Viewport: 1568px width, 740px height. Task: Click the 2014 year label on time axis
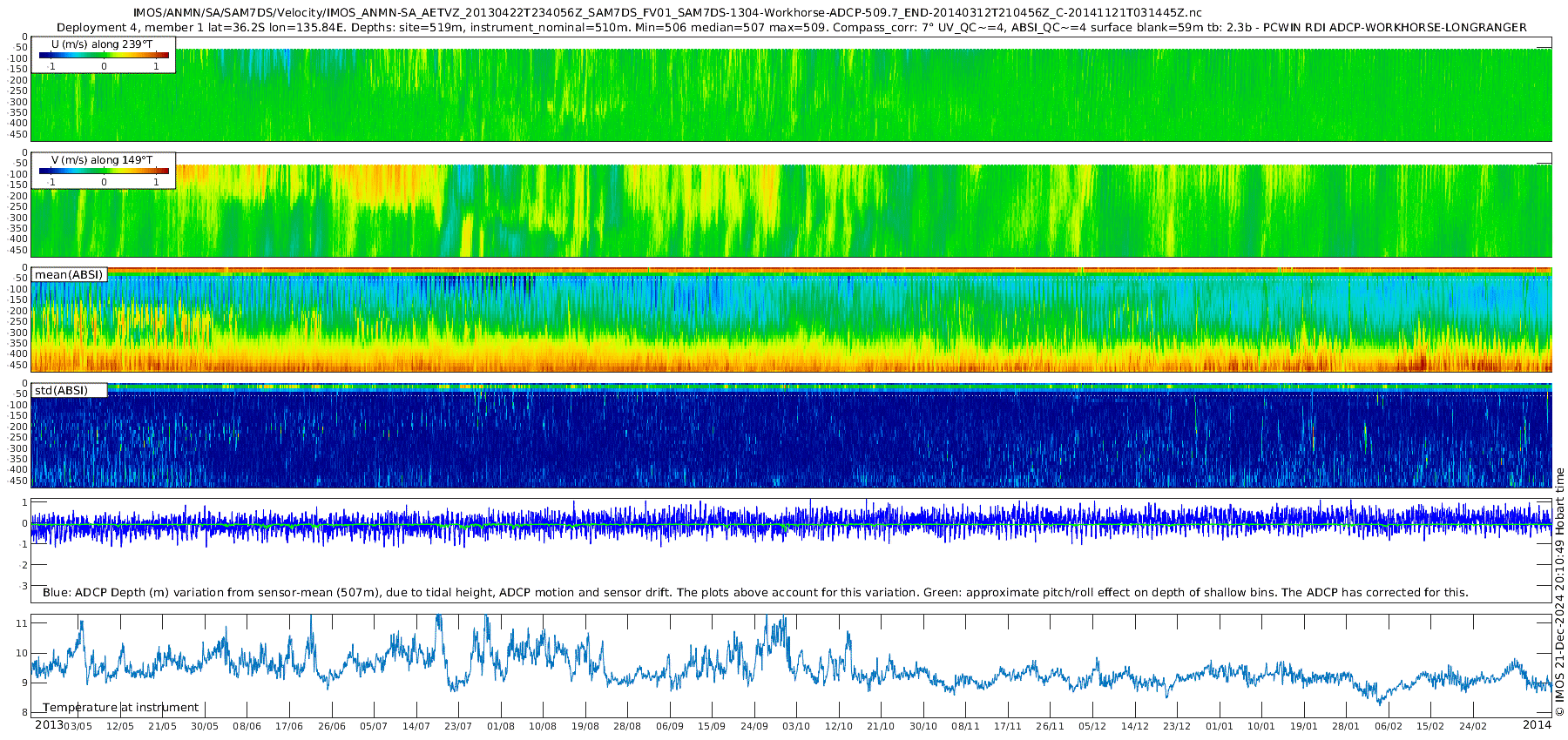1537,724
